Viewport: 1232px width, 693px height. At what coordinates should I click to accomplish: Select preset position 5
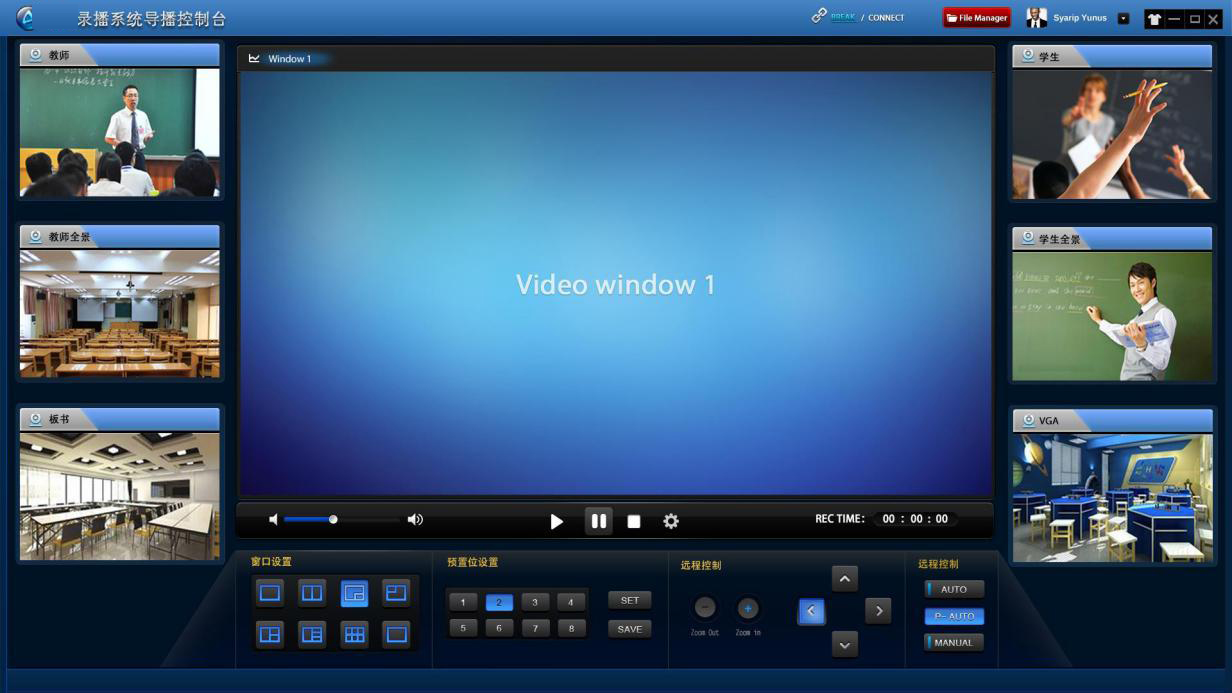click(462, 628)
